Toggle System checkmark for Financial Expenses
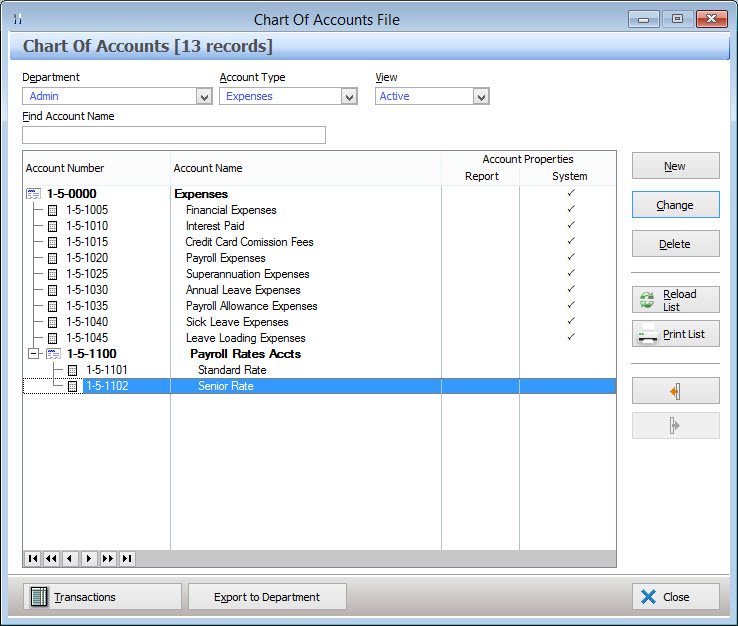The image size is (738, 626). [570, 209]
